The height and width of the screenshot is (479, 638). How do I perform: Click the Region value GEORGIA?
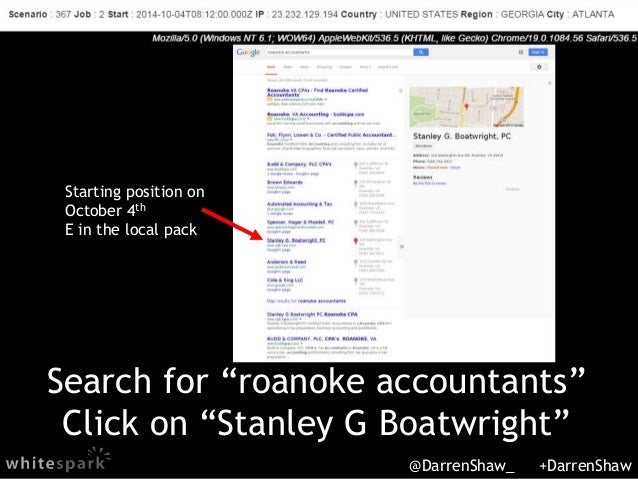(x=522, y=14)
